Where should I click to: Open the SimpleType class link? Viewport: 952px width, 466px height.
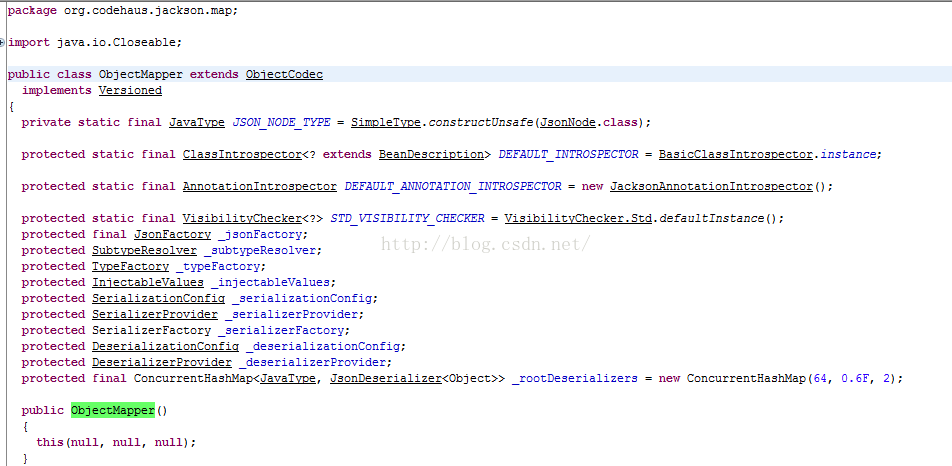(x=386, y=123)
